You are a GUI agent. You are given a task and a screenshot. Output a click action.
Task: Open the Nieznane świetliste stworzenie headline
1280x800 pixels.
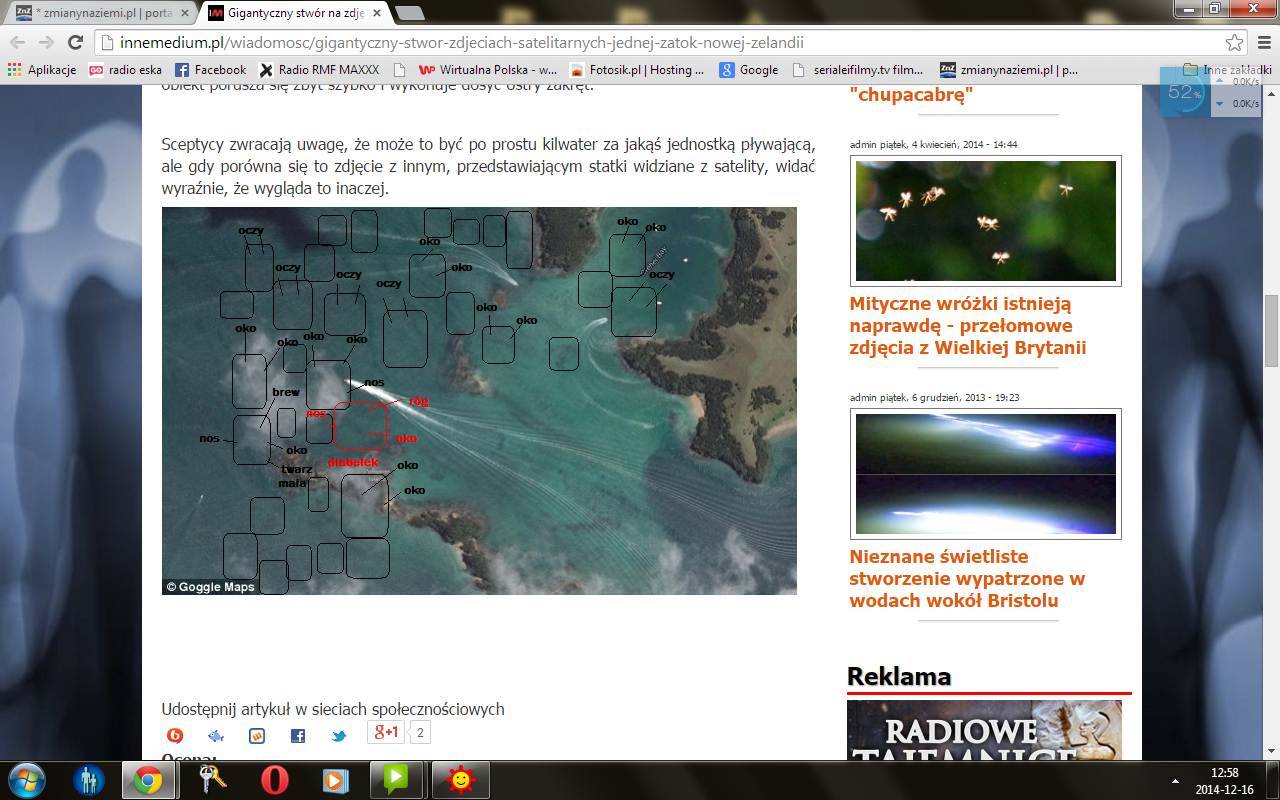pos(967,578)
